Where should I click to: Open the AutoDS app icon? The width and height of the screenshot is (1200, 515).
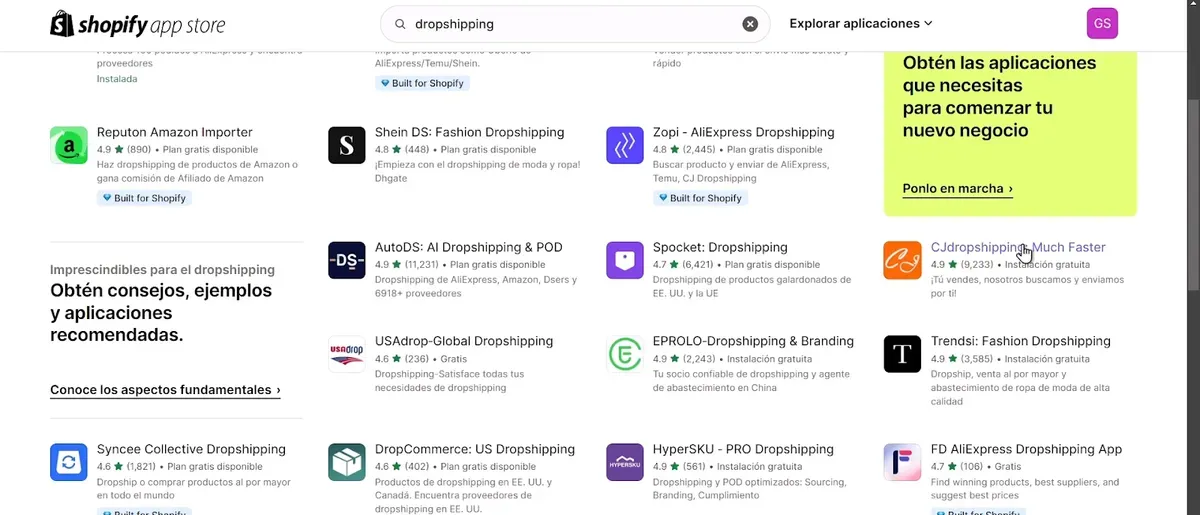point(347,260)
